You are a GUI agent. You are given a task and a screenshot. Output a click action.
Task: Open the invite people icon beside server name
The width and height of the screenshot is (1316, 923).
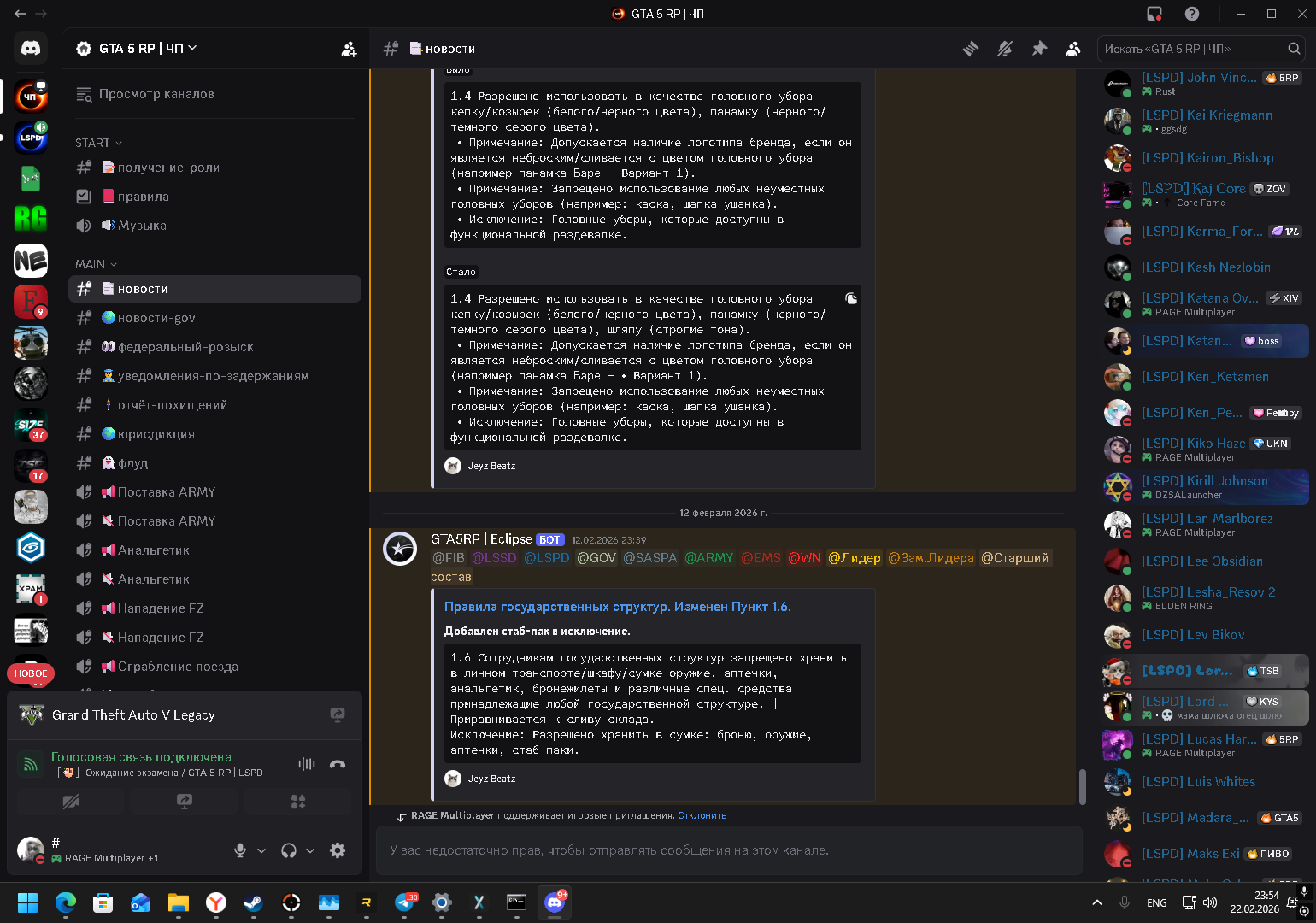349,49
